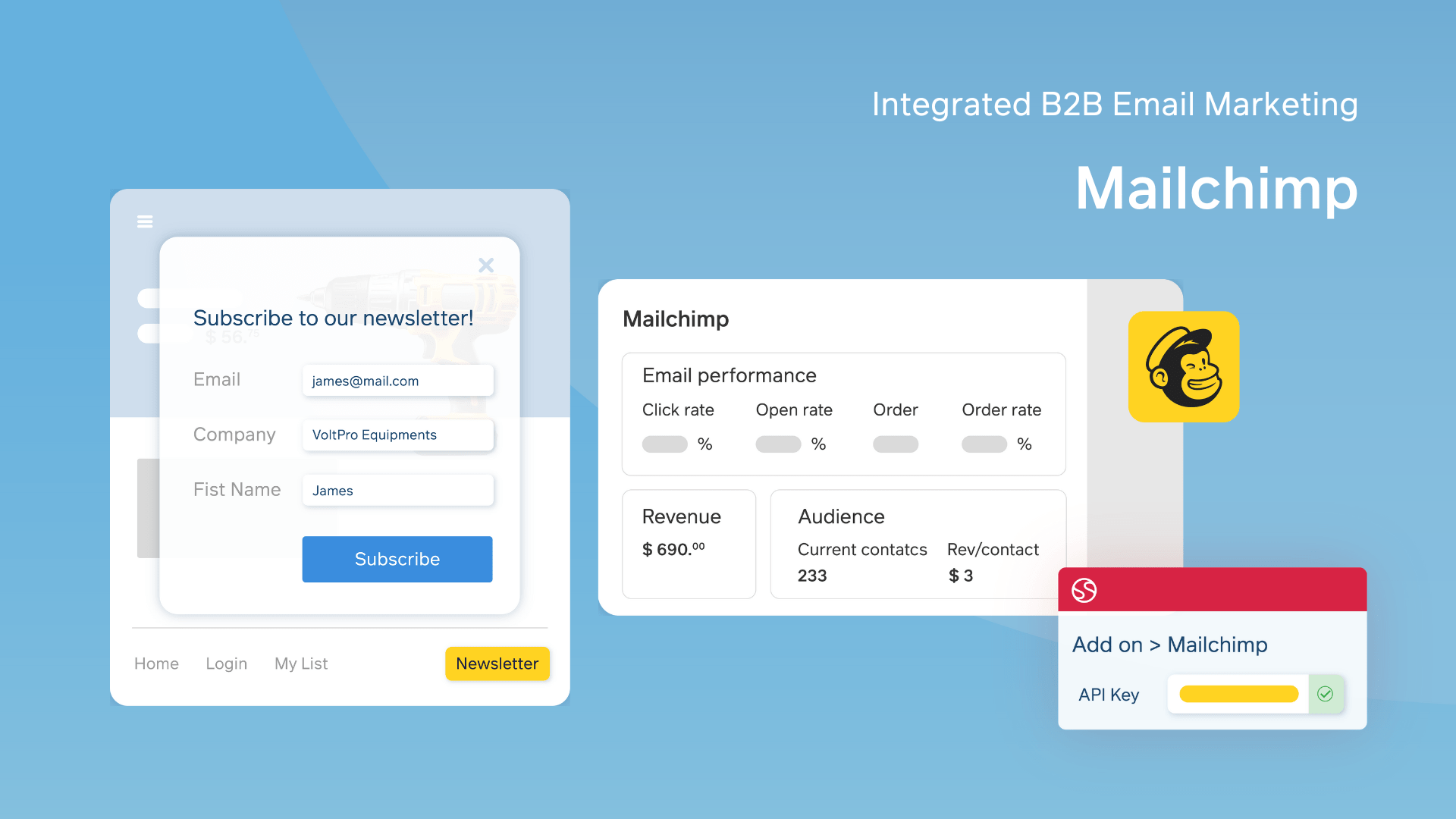Screen dimensions: 1456x819
Task: Click the Revenue $ 690.00 value
Action: pos(673,549)
